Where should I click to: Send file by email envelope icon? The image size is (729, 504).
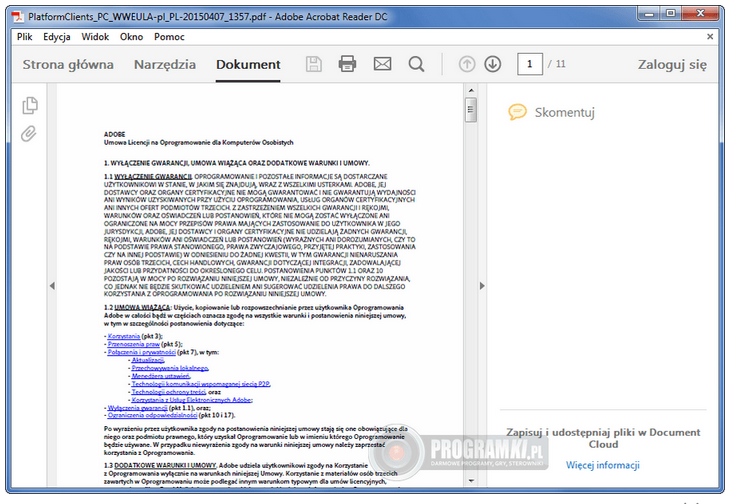(x=382, y=64)
